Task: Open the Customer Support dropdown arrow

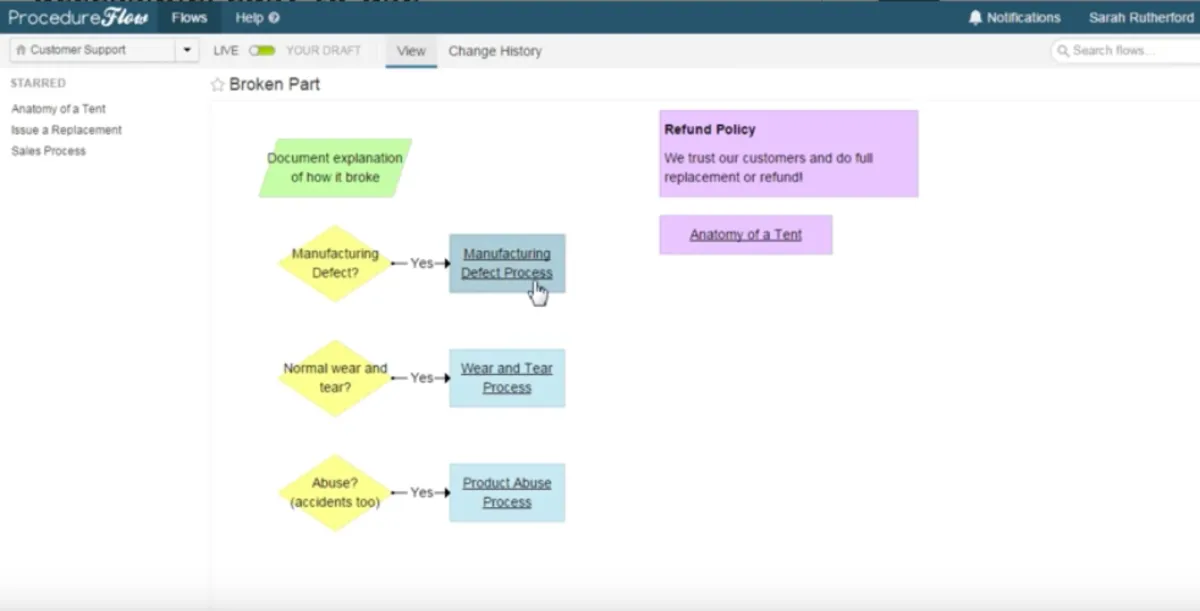Action: 187,50
